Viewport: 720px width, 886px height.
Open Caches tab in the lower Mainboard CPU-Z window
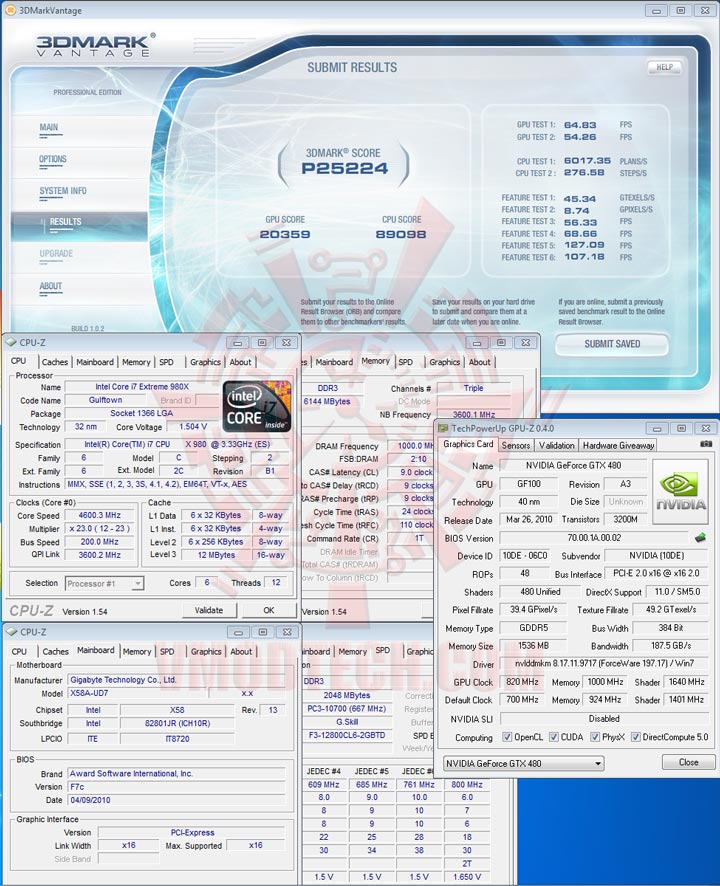coord(55,652)
